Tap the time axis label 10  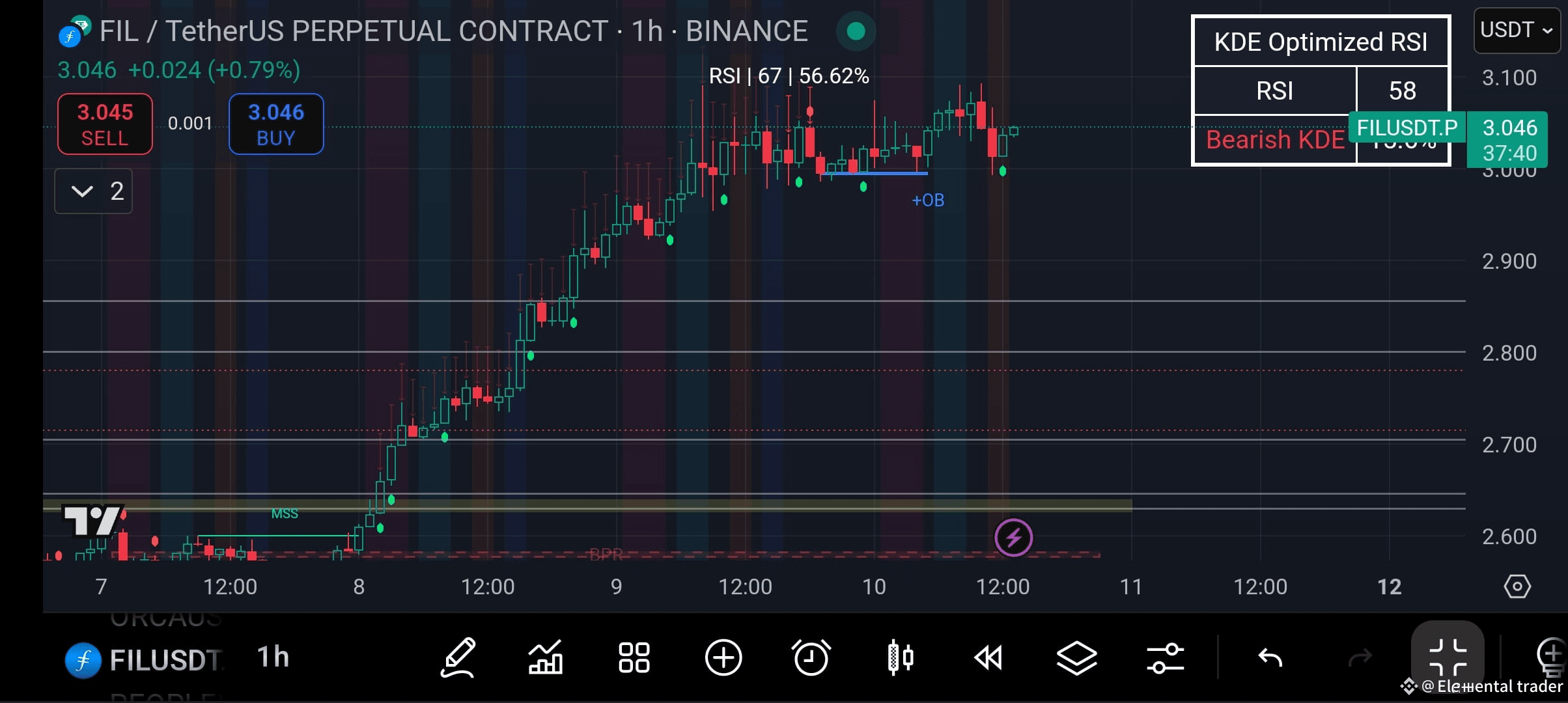click(874, 586)
